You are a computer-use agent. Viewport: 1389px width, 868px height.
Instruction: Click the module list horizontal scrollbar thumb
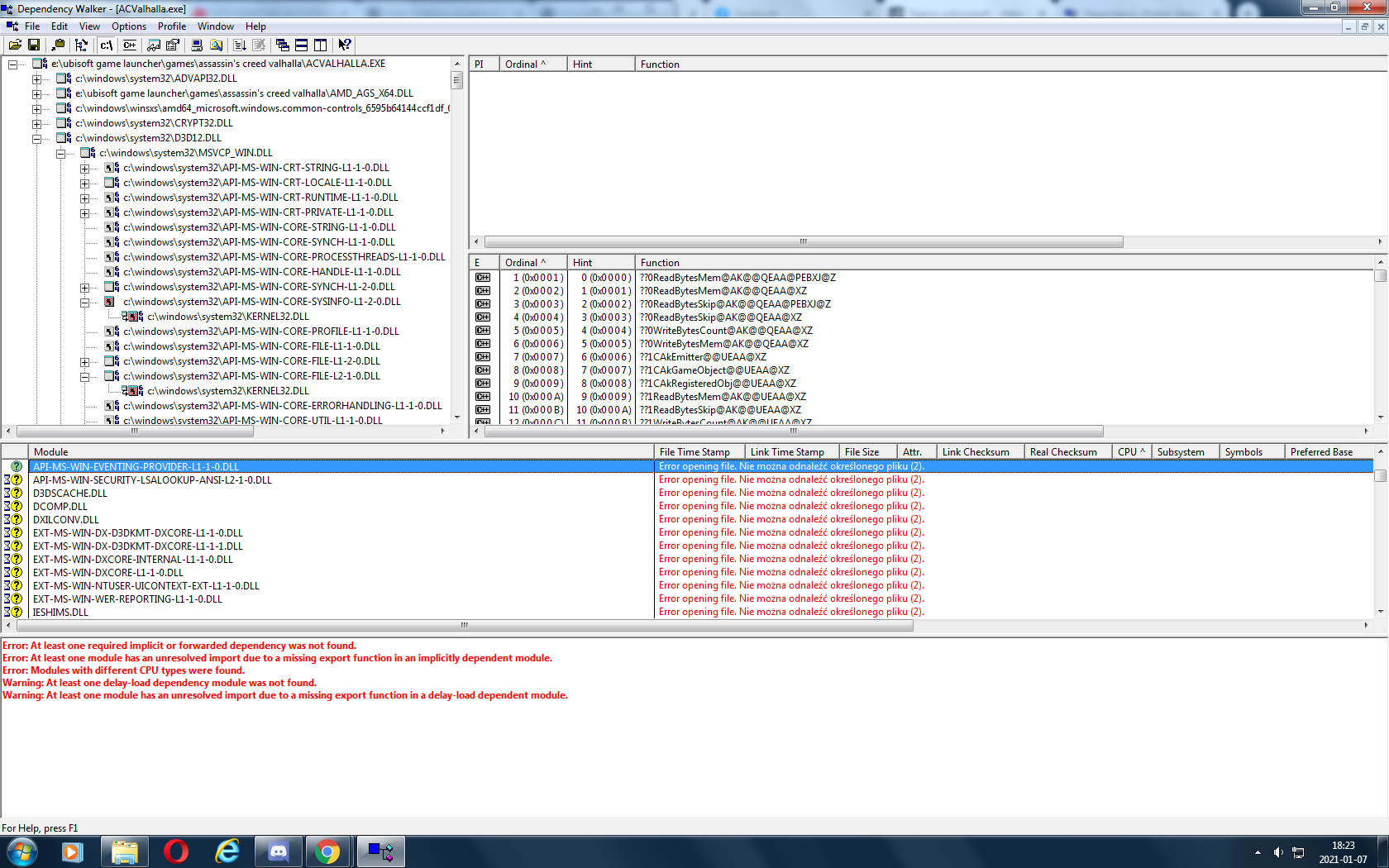click(464, 626)
